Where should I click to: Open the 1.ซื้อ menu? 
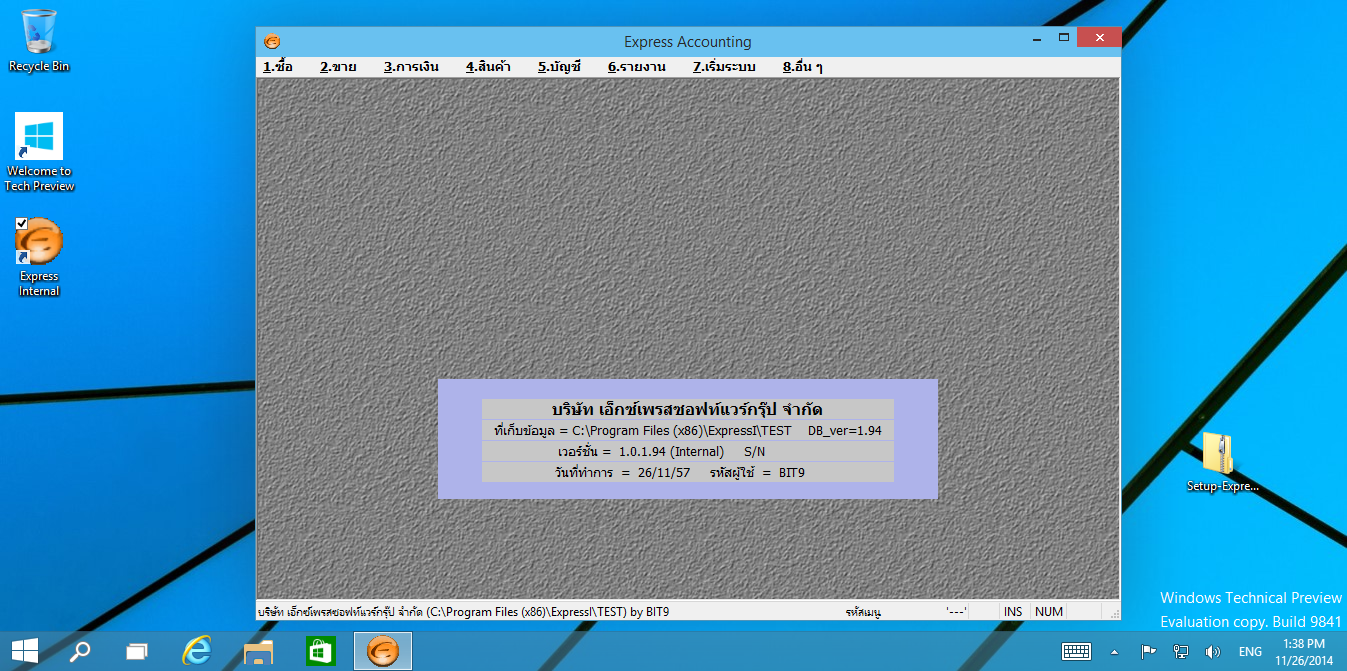[x=278, y=67]
